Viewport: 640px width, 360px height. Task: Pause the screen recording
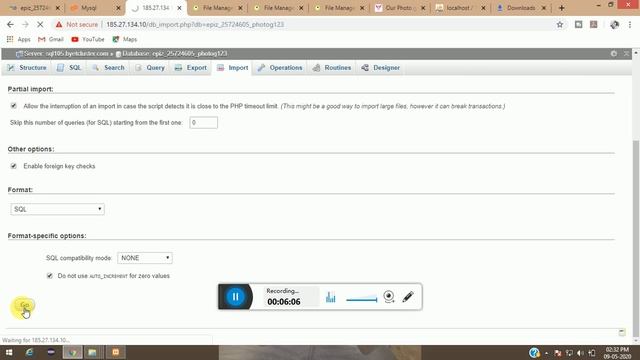pyautogui.click(x=236, y=297)
